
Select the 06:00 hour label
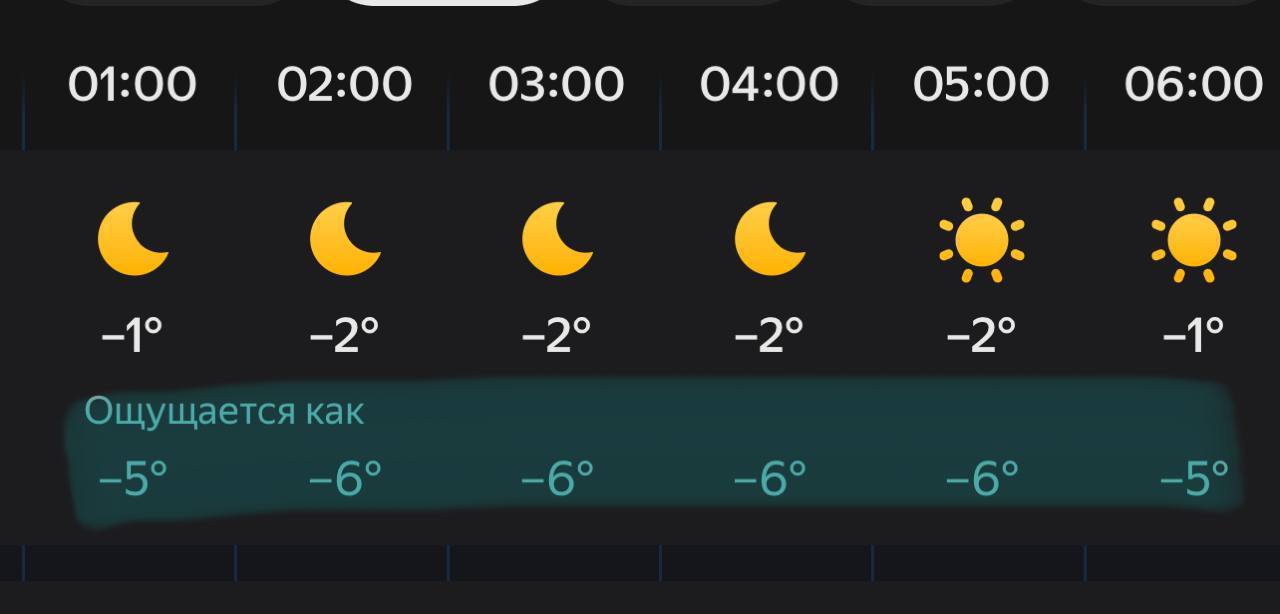tap(1193, 84)
